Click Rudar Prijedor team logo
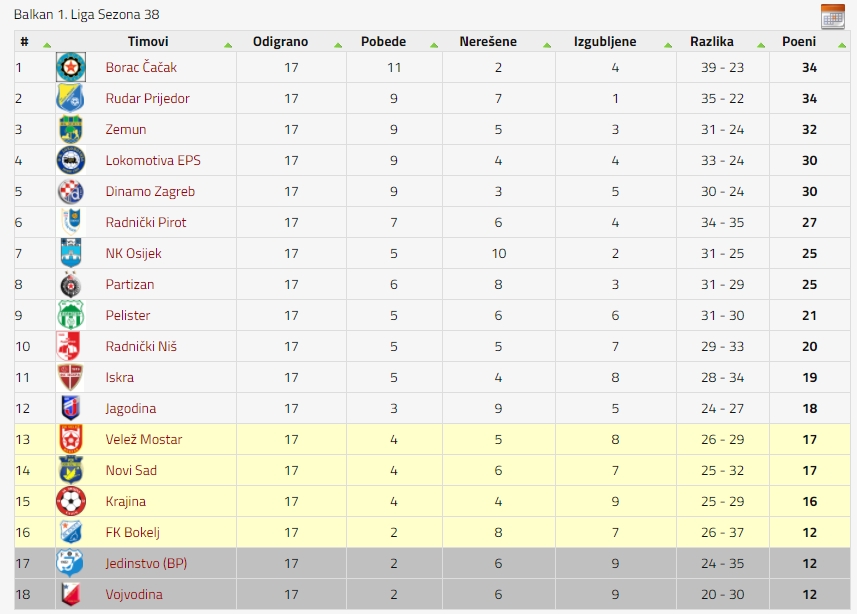Image resolution: width=857 pixels, height=614 pixels. click(x=71, y=98)
